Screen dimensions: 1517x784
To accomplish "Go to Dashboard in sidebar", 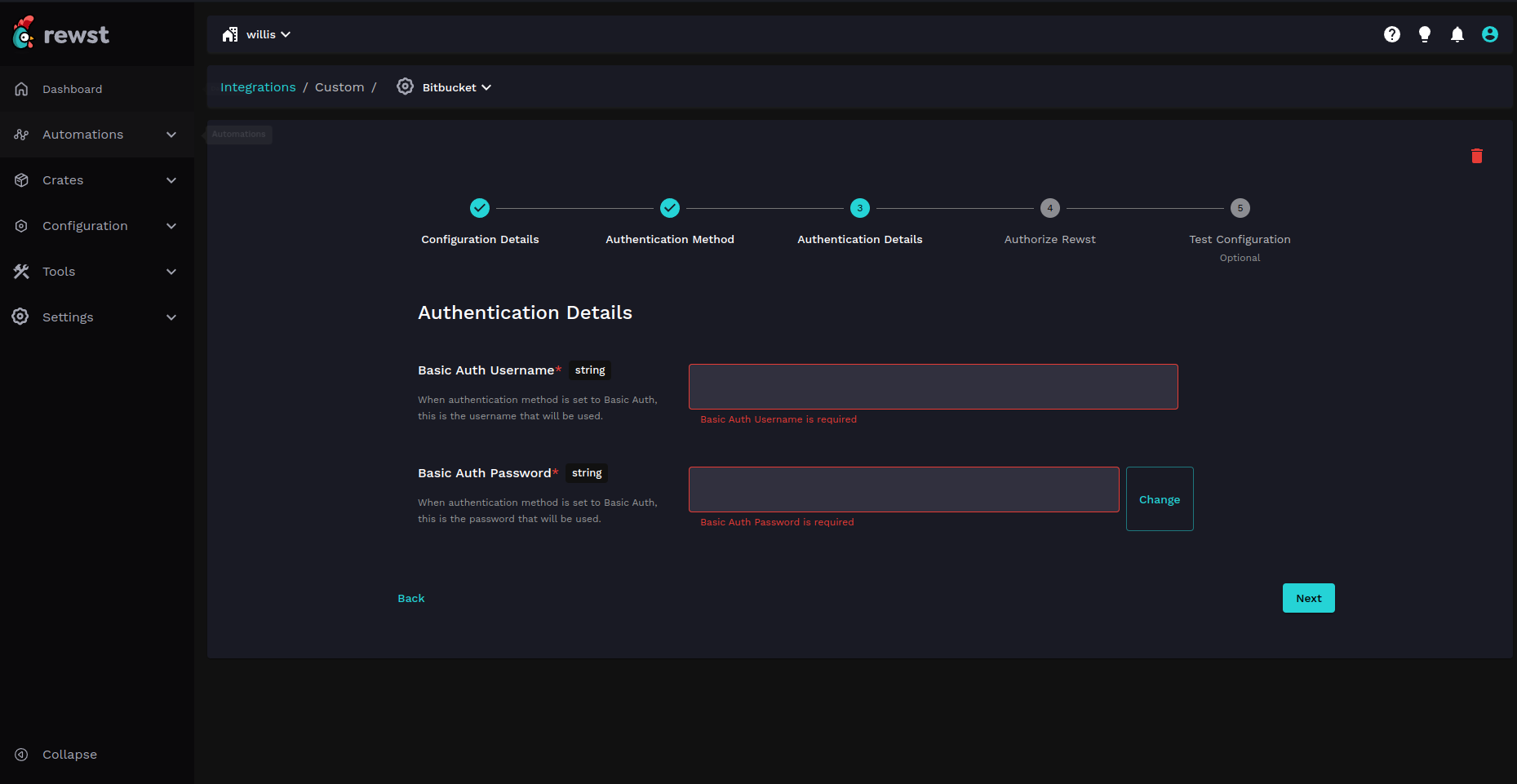I will (72, 89).
